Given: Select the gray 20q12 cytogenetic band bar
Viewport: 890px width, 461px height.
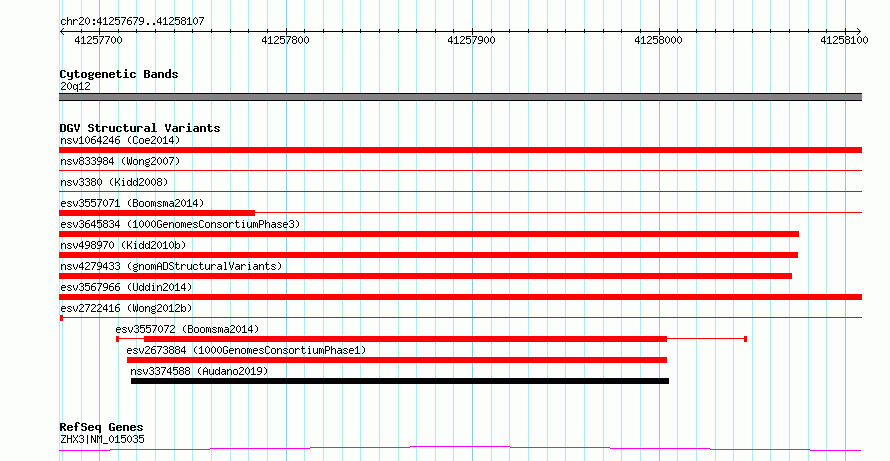Looking at the screenshot, I should tap(460, 97).
